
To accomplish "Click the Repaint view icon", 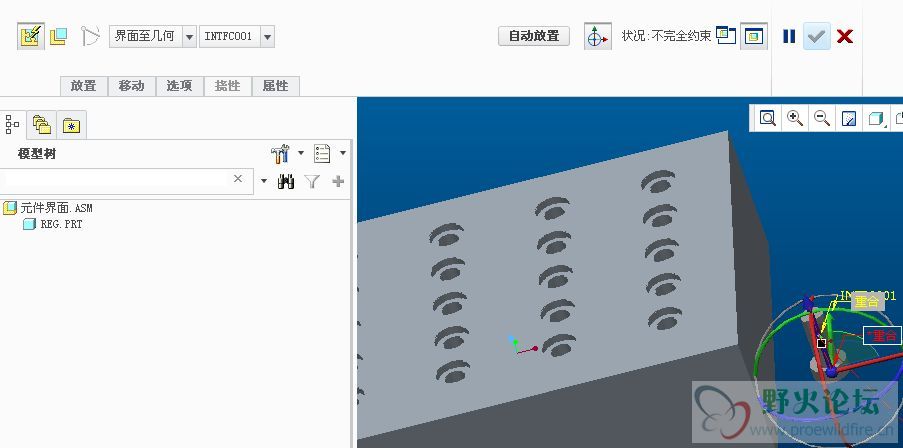I will tap(849, 118).
